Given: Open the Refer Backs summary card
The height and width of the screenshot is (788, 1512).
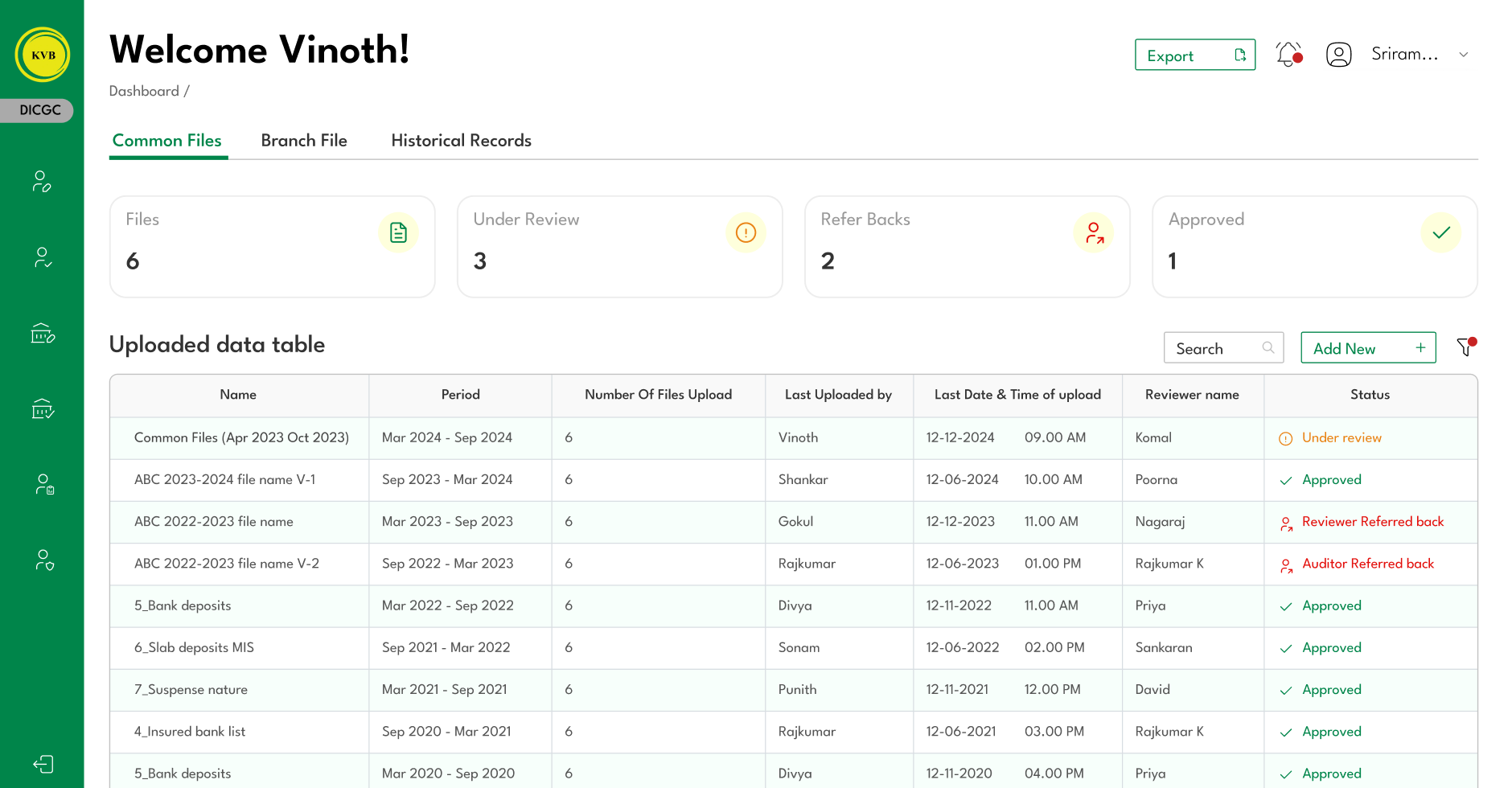Looking at the screenshot, I should tap(967, 246).
